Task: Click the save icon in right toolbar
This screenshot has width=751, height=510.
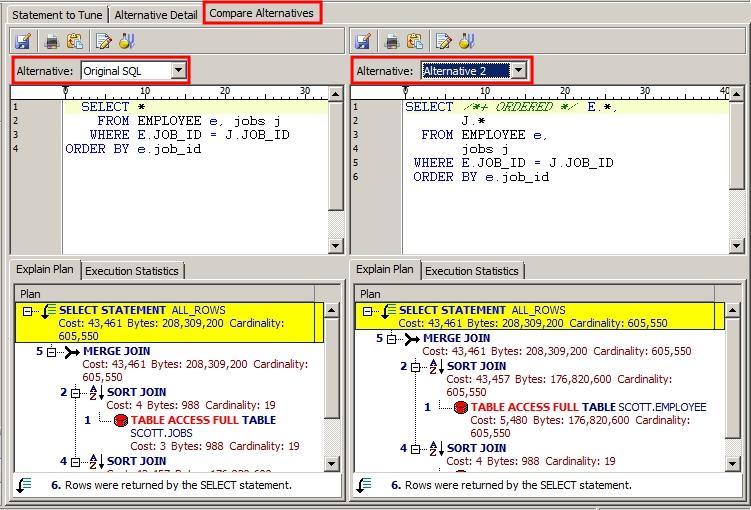Action: pos(364,41)
